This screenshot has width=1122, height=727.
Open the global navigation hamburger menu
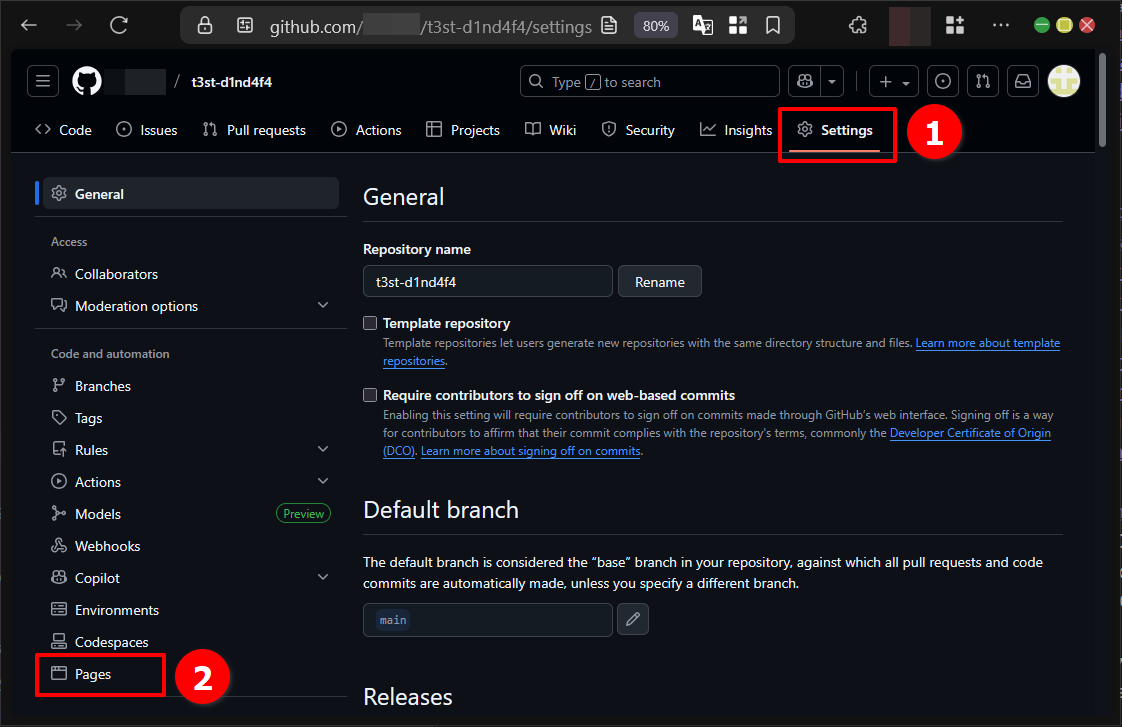(x=42, y=81)
